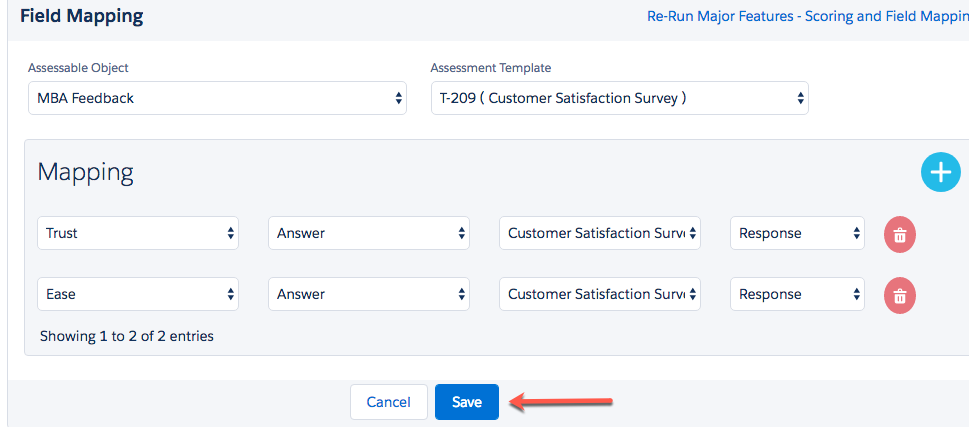Screen dimensions: 969x427
Task: Open the Assessable Object dropdown
Action: 217,98
